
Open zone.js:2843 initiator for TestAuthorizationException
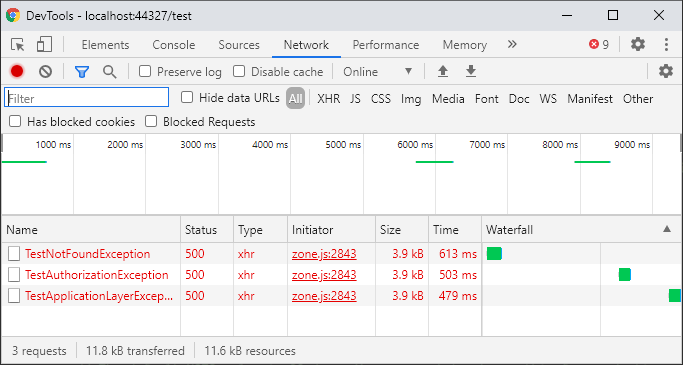pos(324,275)
